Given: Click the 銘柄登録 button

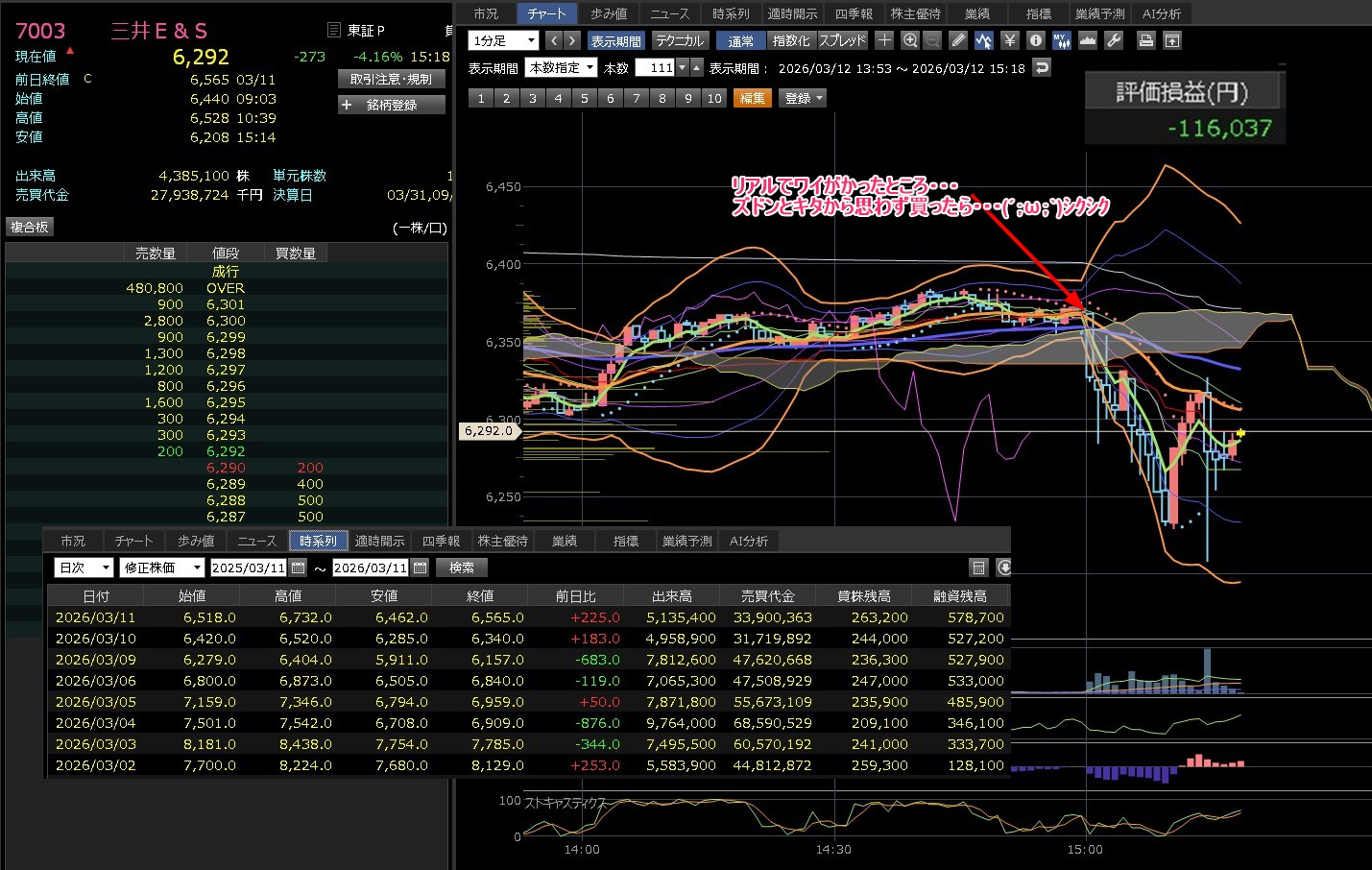Looking at the screenshot, I should coord(392,105).
